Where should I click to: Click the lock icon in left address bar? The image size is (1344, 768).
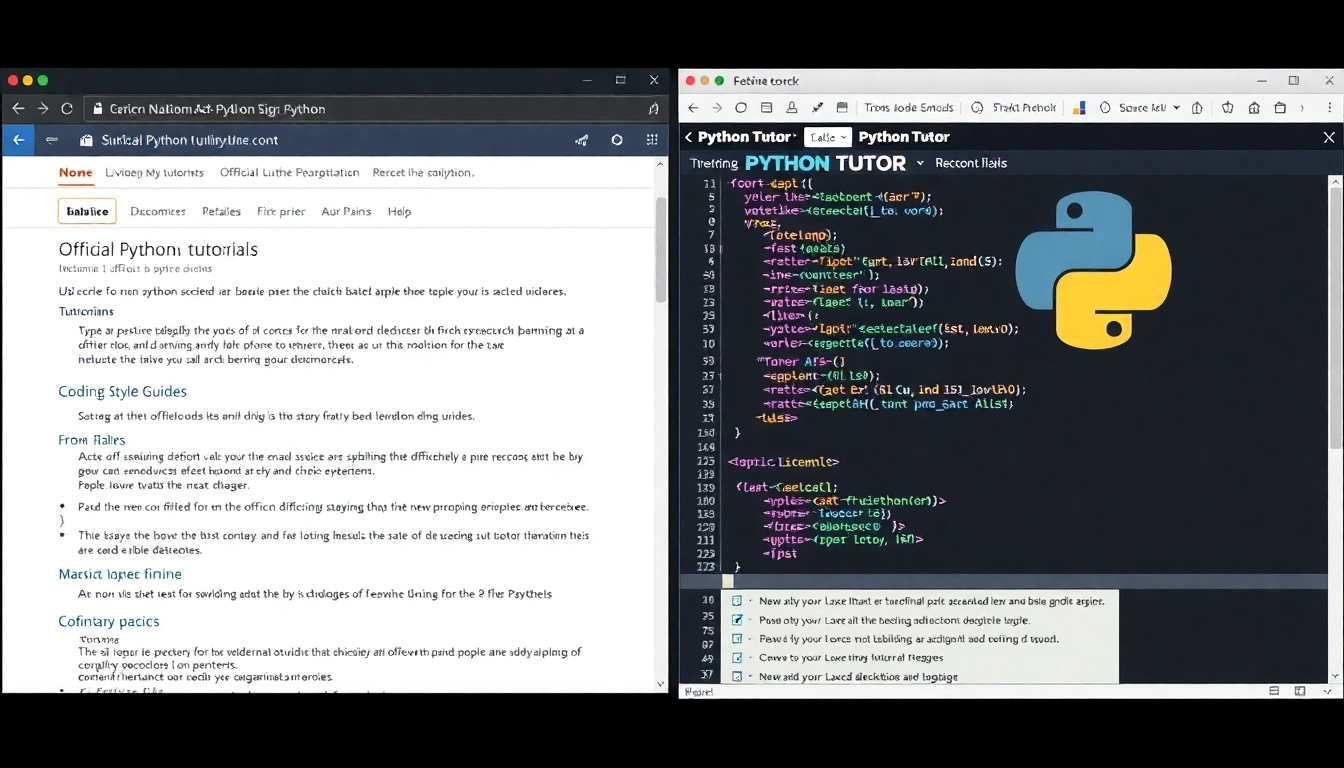97,109
